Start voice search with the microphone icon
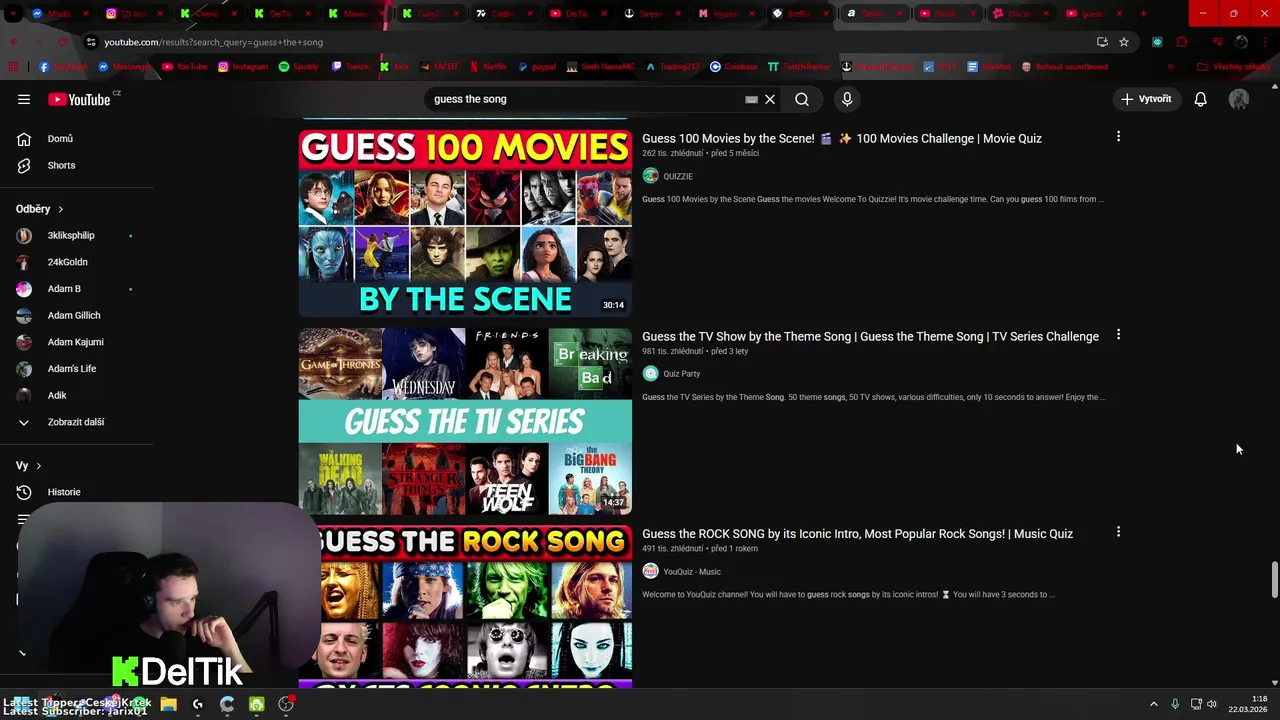Image resolution: width=1280 pixels, height=720 pixels. pos(847,99)
